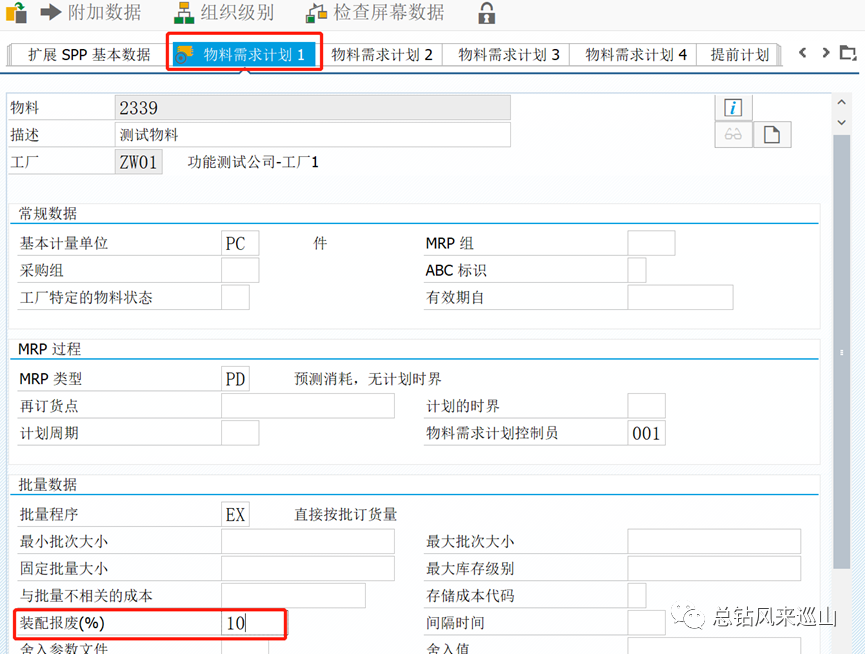Click the blank document icon
Viewport: 865px width, 654px height.
pos(771,134)
